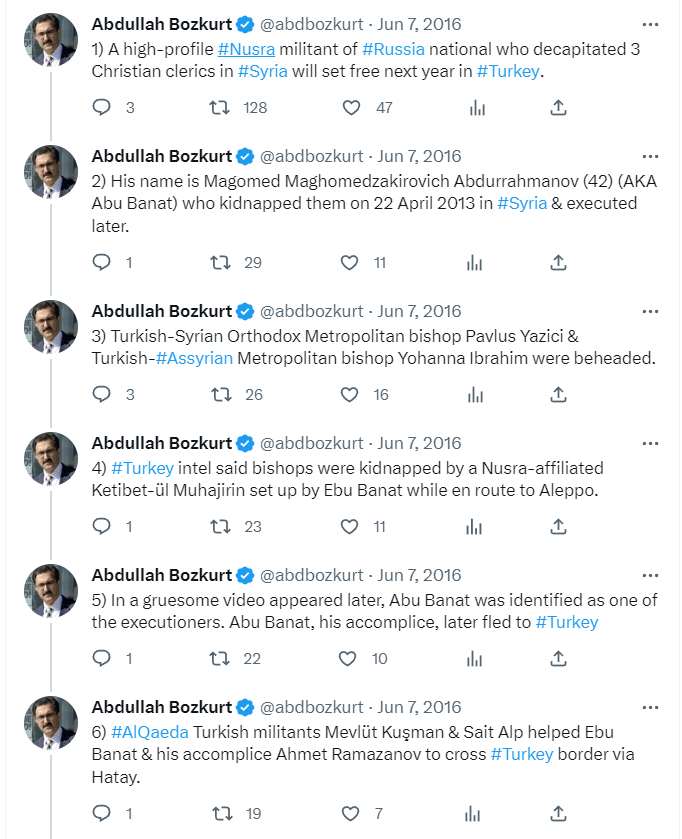Share the tweet about Pavlus Yazici
Image resolution: width=682 pixels, height=839 pixels.
[x=559, y=394]
